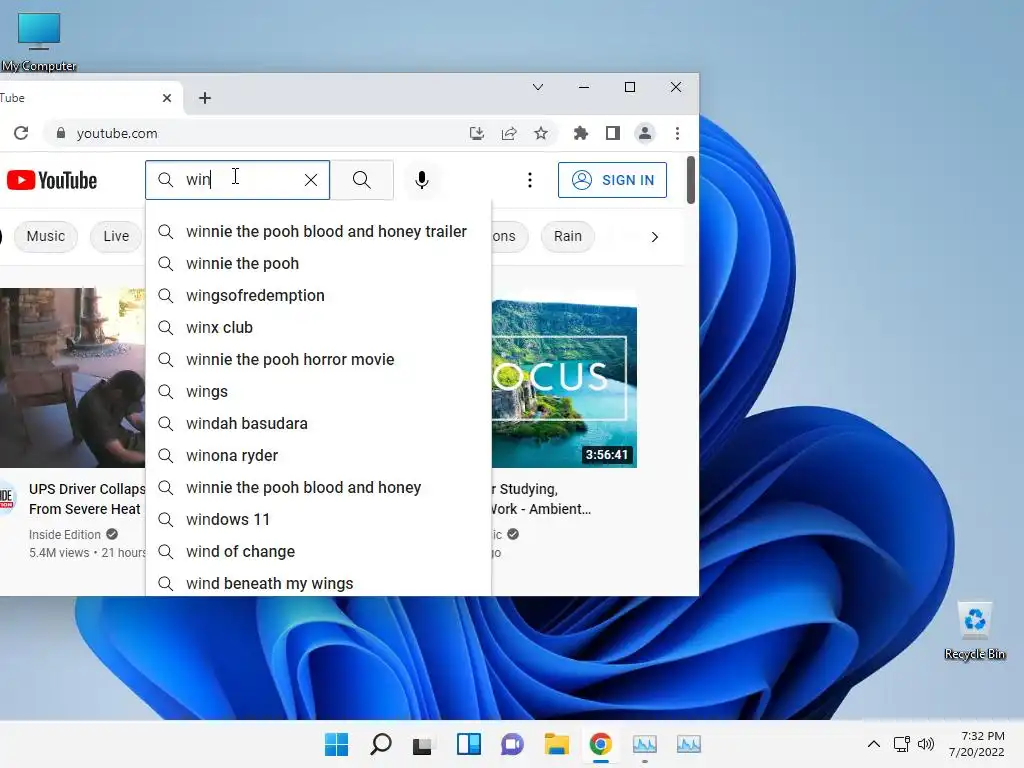Open the UPS Driver video thumbnail

[72, 377]
